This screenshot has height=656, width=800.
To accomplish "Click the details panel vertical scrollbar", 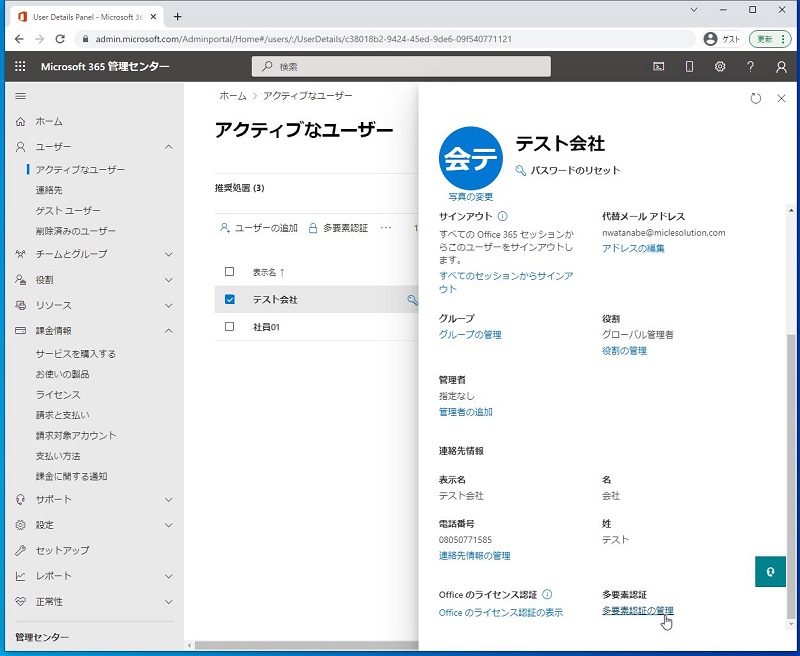I will tap(791, 477).
